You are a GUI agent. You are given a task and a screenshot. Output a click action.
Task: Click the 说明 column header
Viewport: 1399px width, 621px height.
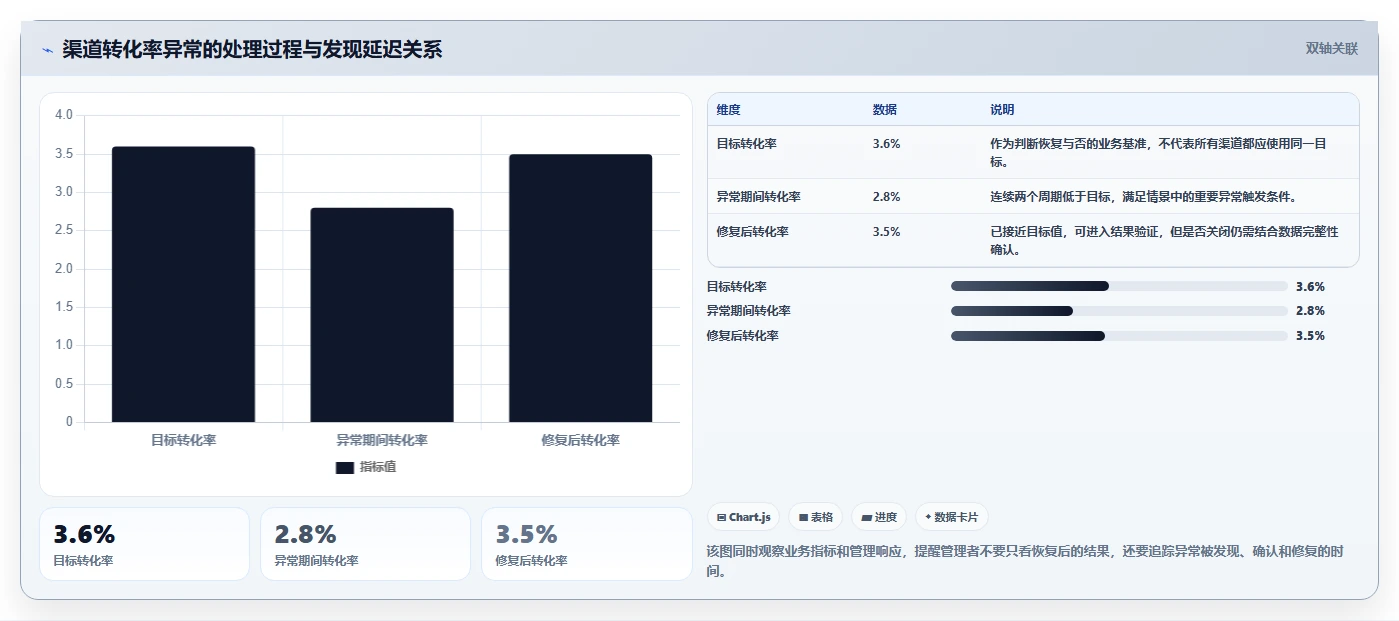1002,110
